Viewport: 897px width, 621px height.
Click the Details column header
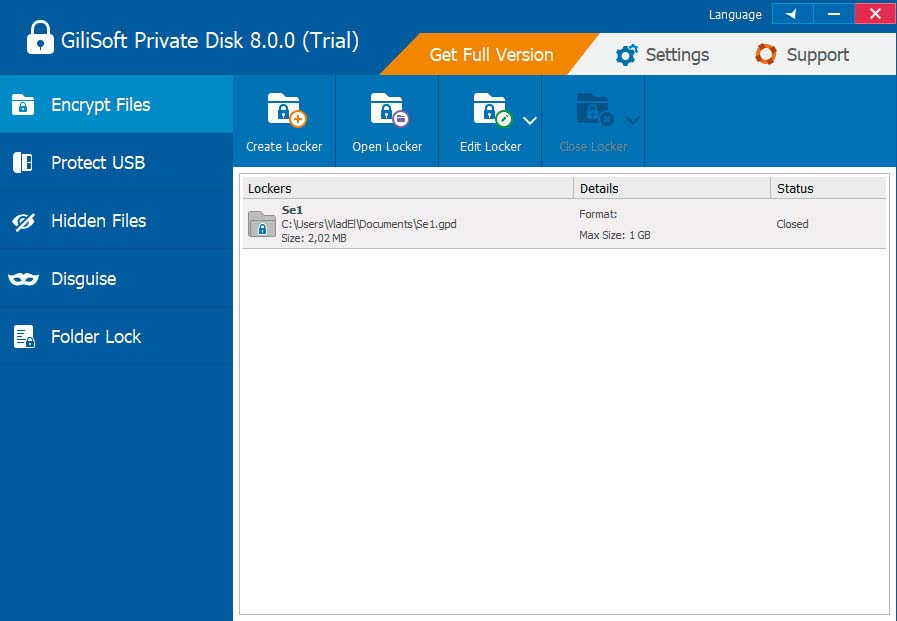pyautogui.click(x=672, y=188)
